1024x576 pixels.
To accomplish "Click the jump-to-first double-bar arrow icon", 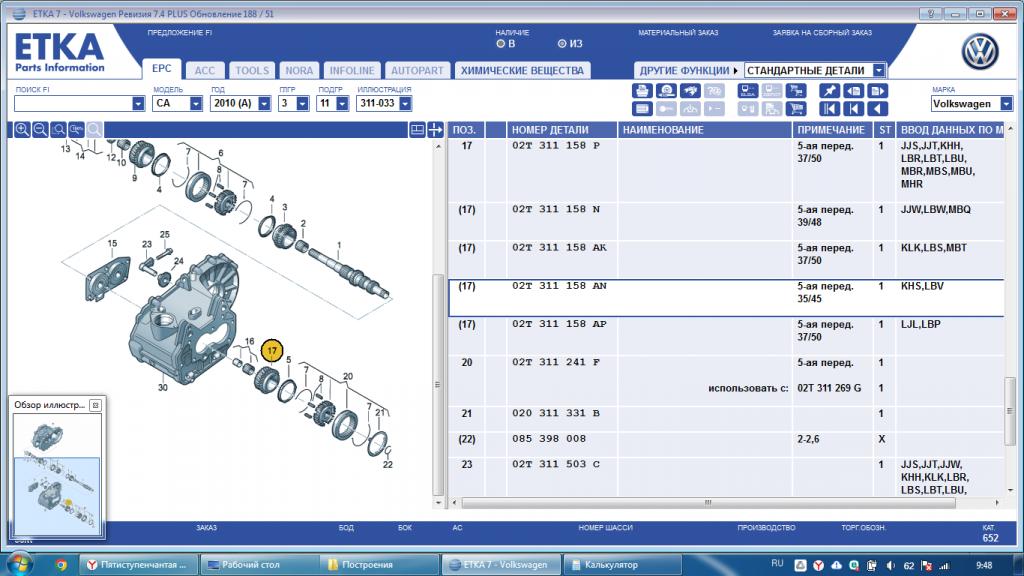I will click(x=829, y=109).
